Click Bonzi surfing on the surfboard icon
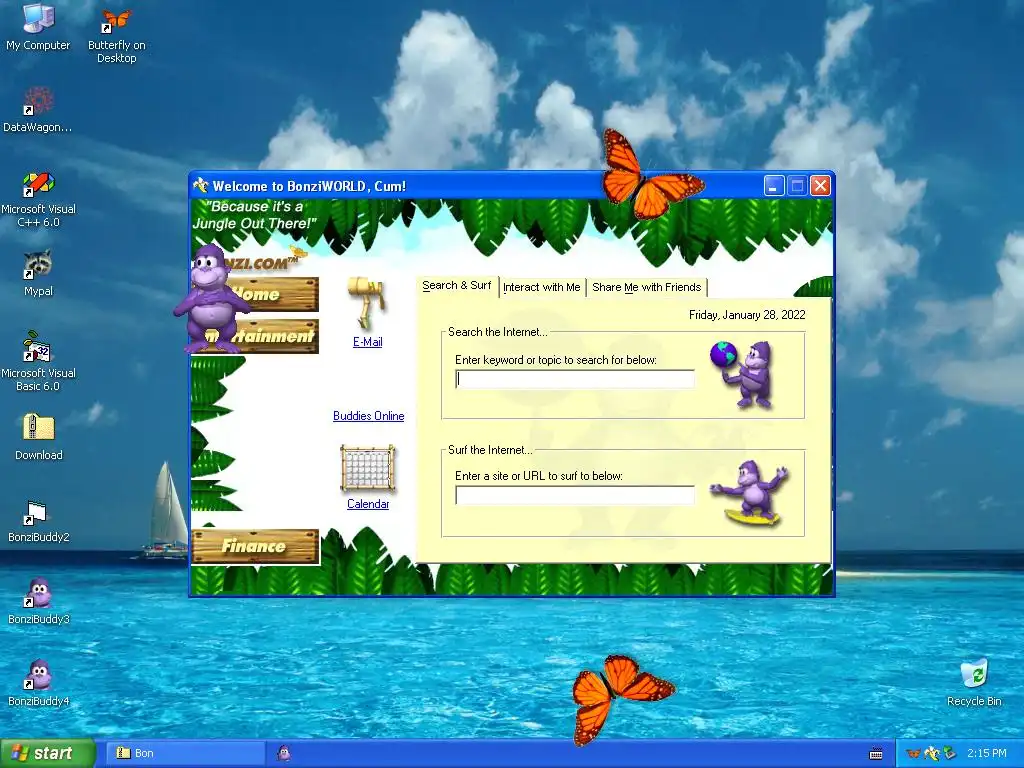This screenshot has height=768, width=1024. [x=750, y=493]
